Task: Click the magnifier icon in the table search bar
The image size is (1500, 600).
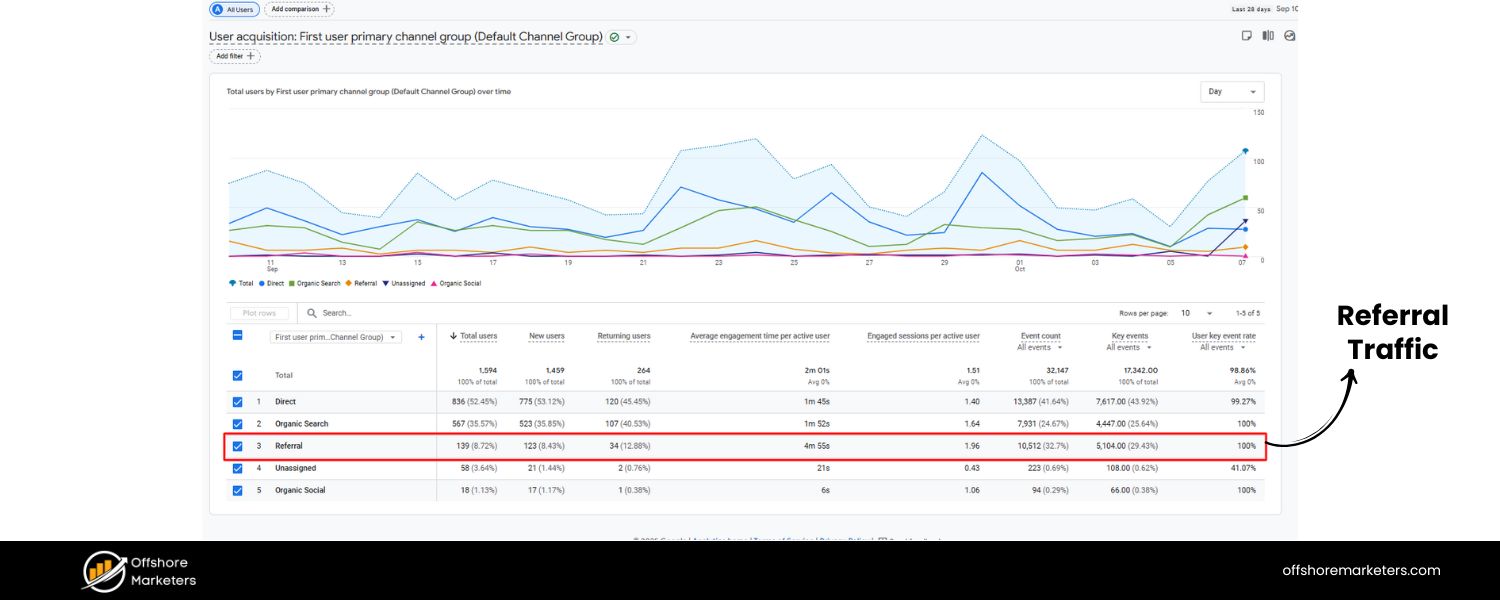Action: pos(311,312)
